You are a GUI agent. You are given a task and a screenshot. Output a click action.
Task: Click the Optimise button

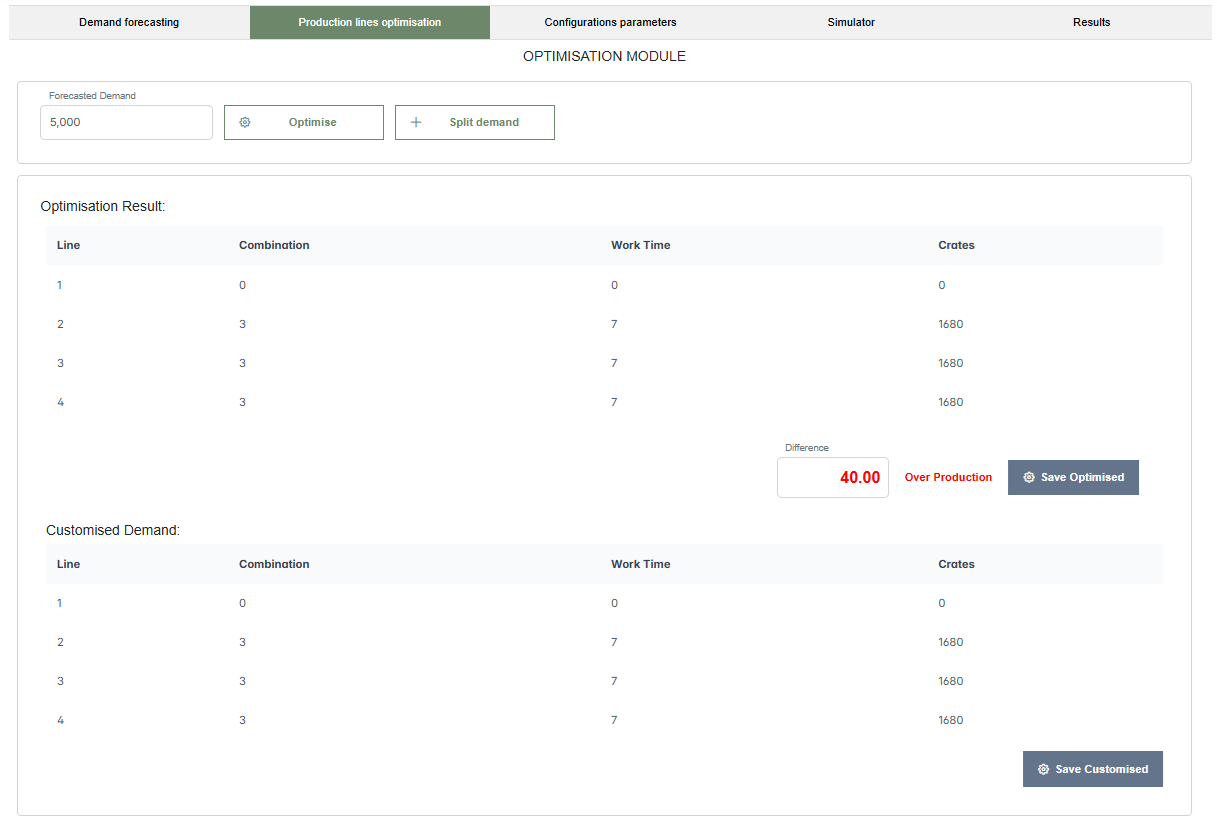click(303, 122)
